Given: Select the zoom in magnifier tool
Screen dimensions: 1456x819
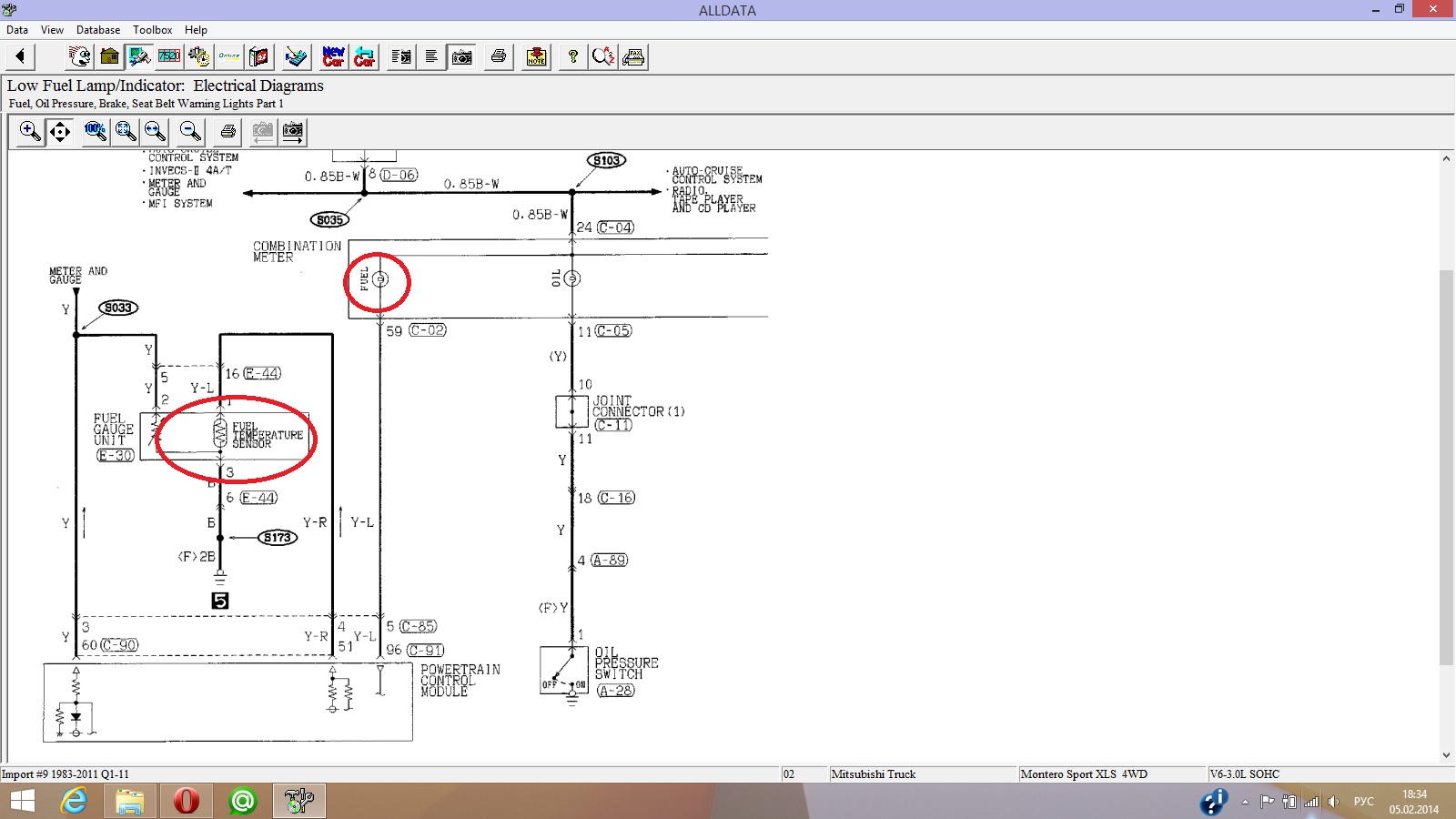Looking at the screenshot, I should tap(30, 132).
